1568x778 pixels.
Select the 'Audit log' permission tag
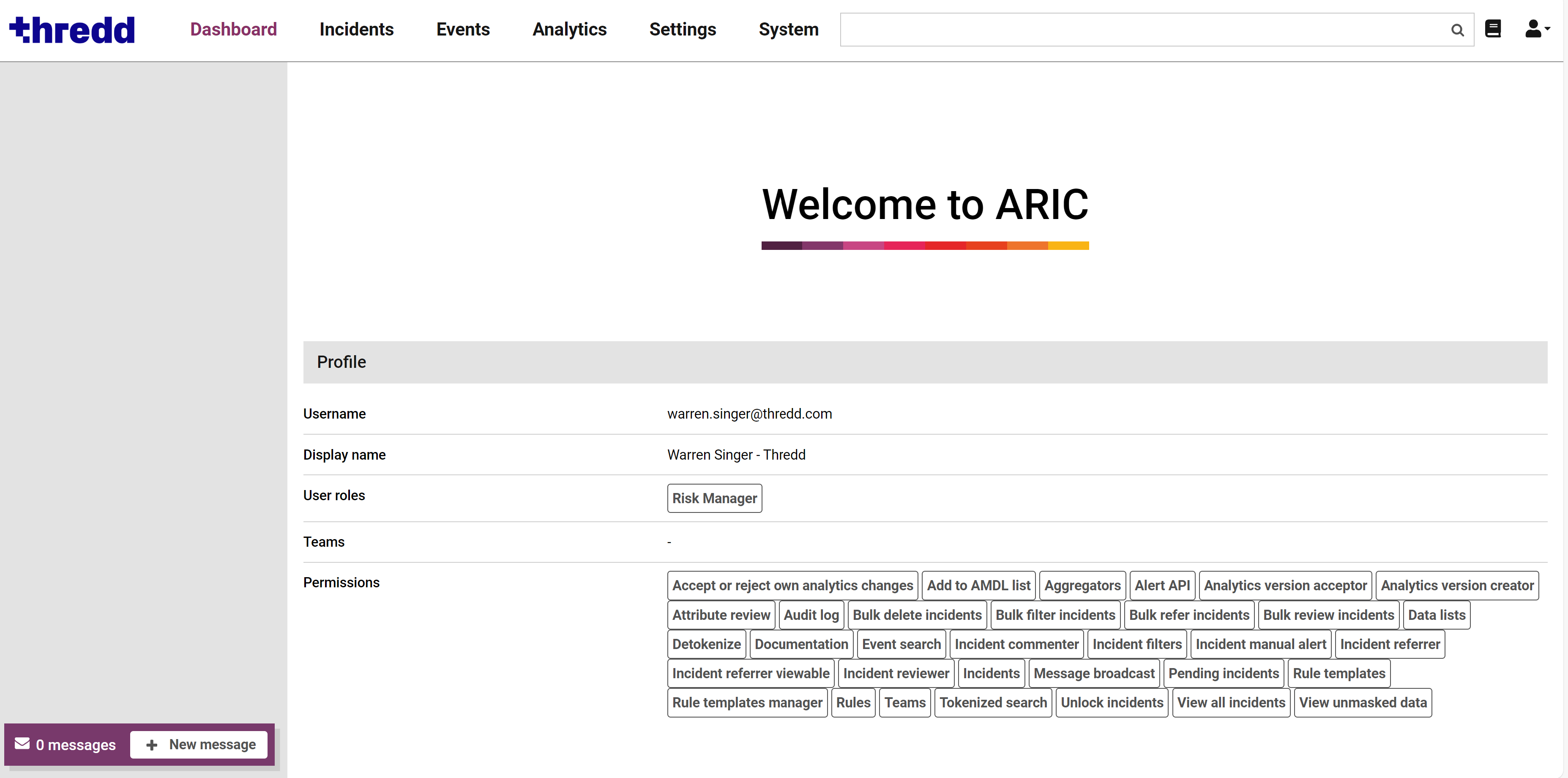pyautogui.click(x=811, y=615)
